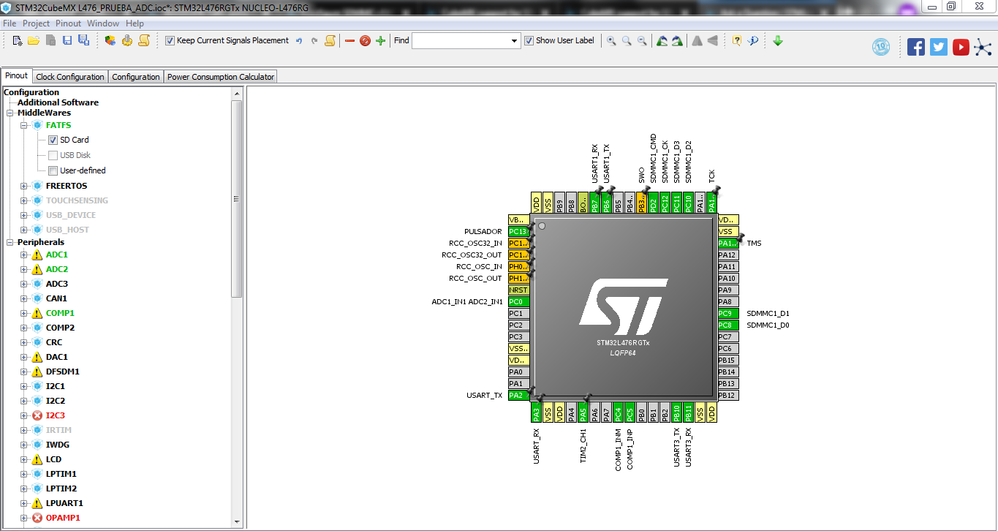This screenshot has height=531, width=998.
Task: Open the Facebook icon link
Action: (916, 47)
